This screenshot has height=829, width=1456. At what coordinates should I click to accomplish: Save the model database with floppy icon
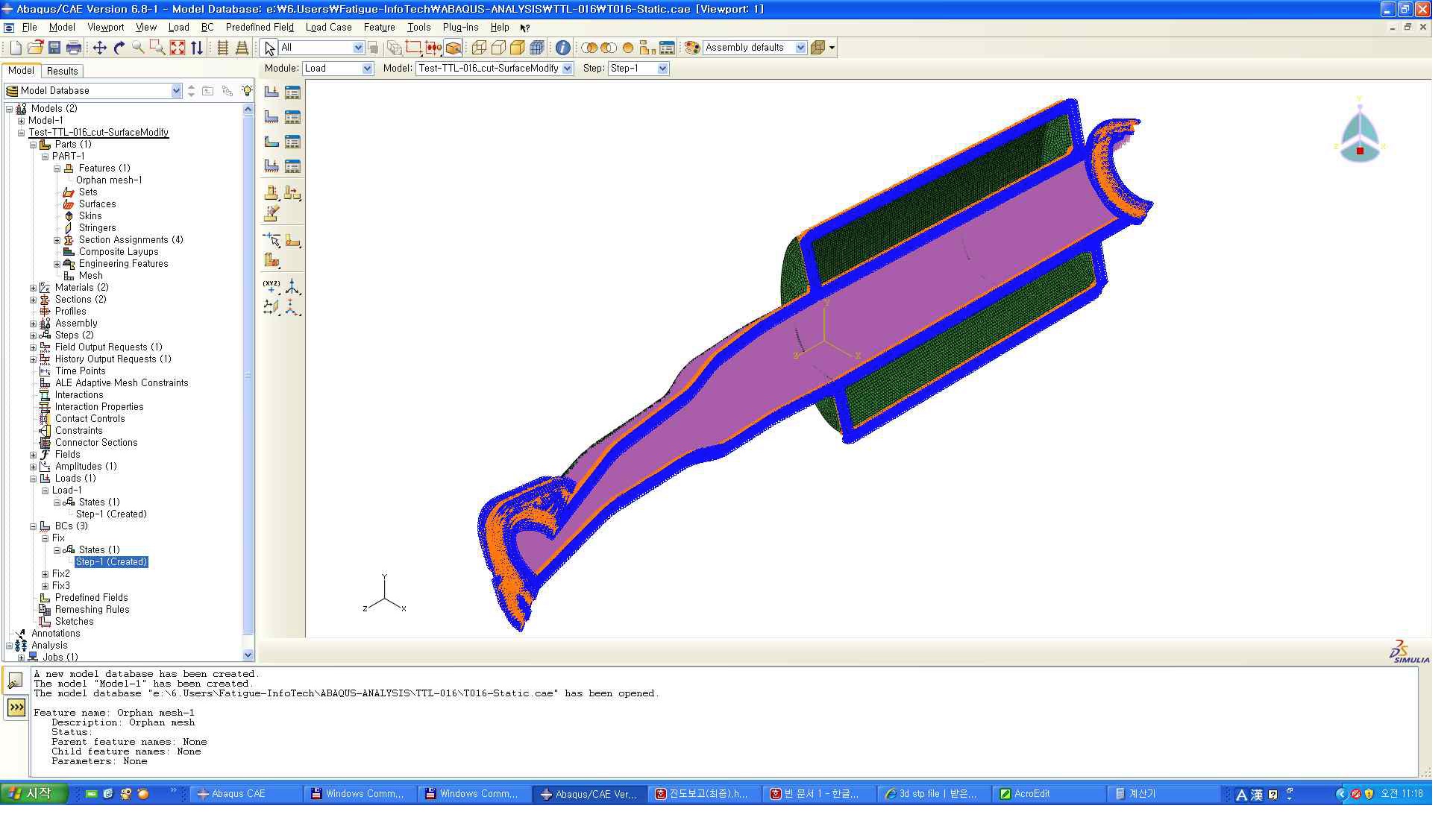coord(54,48)
